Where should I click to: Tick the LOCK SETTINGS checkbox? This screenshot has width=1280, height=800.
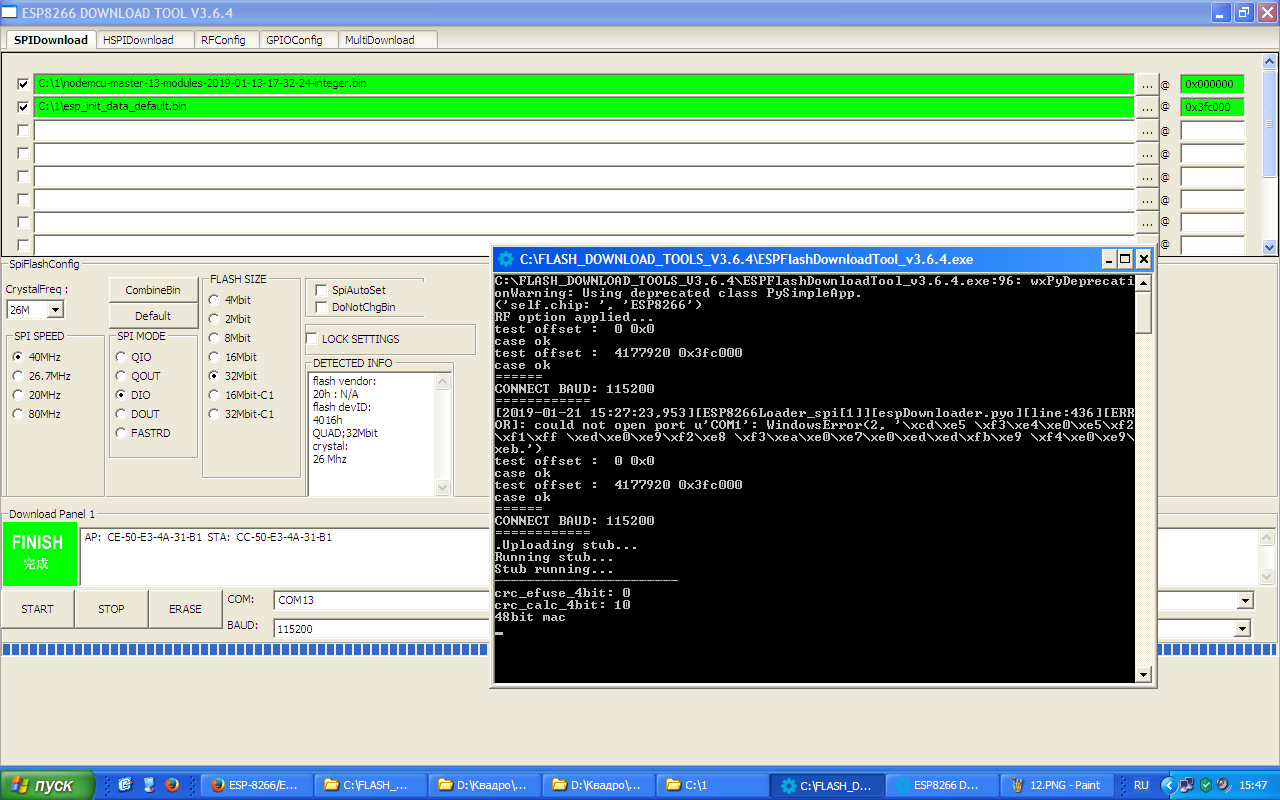pyautogui.click(x=312, y=339)
